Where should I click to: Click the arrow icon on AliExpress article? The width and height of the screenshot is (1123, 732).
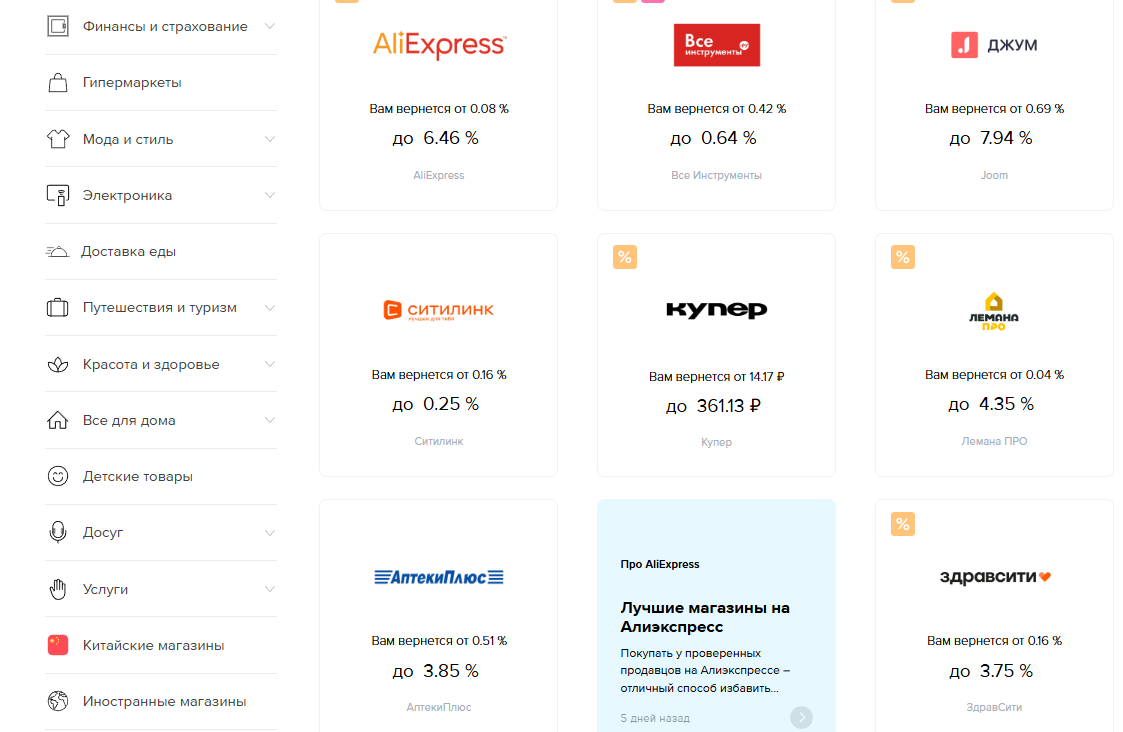tap(801, 717)
